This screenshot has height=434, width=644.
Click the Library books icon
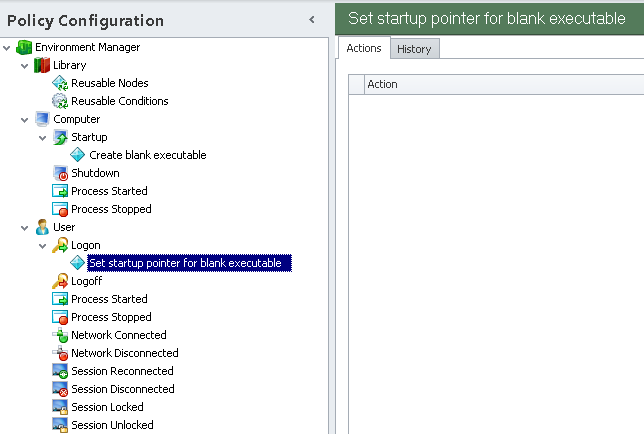coord(42,65)
